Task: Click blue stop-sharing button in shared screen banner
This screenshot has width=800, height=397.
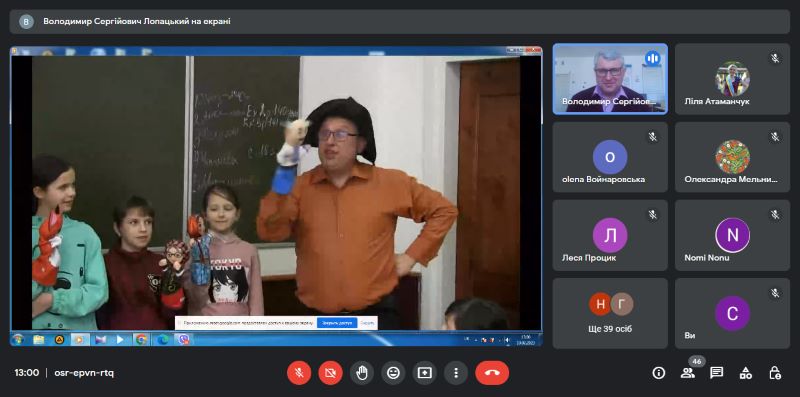Action: coord(337,323)
